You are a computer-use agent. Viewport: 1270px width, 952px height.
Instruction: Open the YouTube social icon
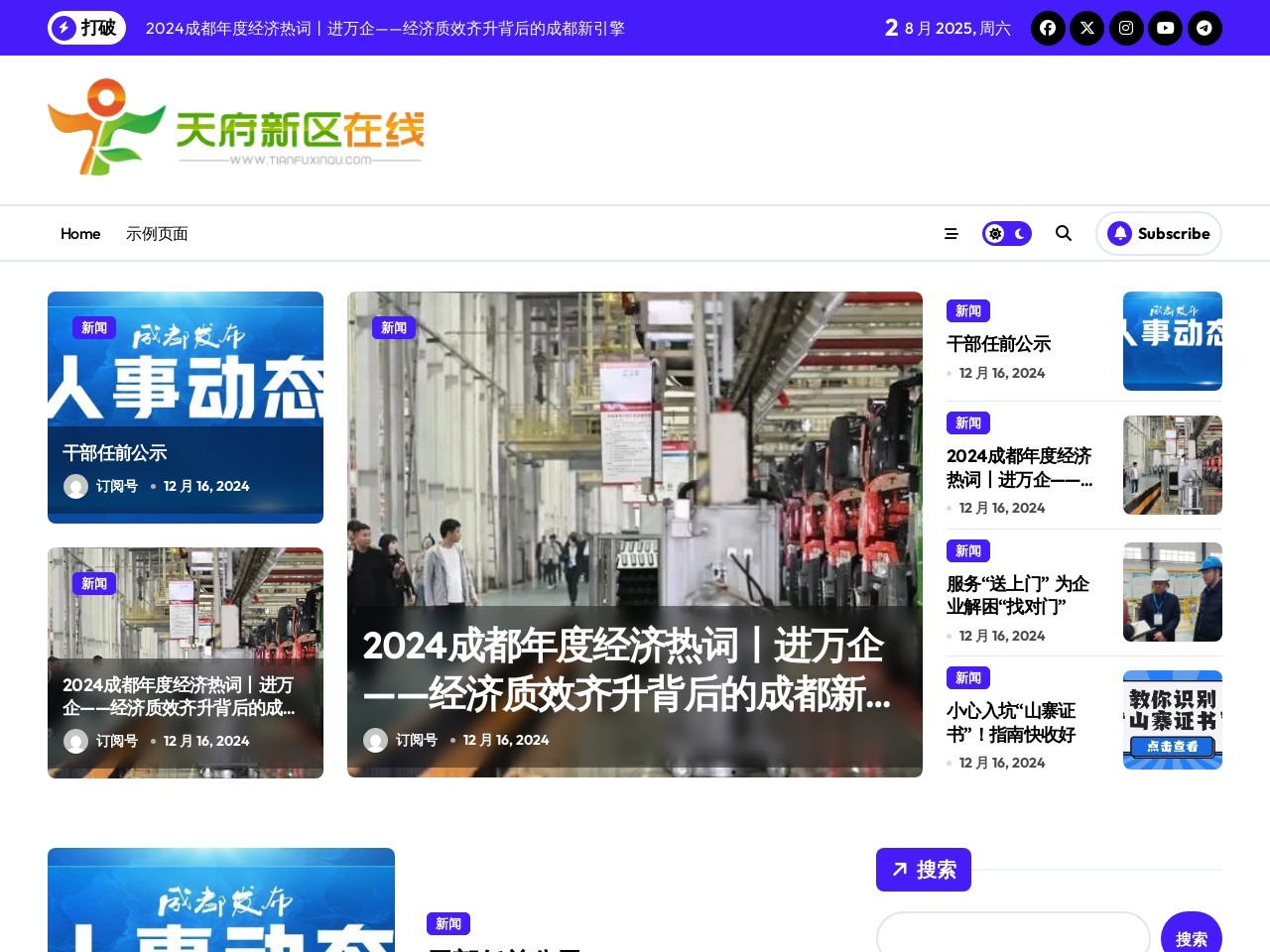1165,28
